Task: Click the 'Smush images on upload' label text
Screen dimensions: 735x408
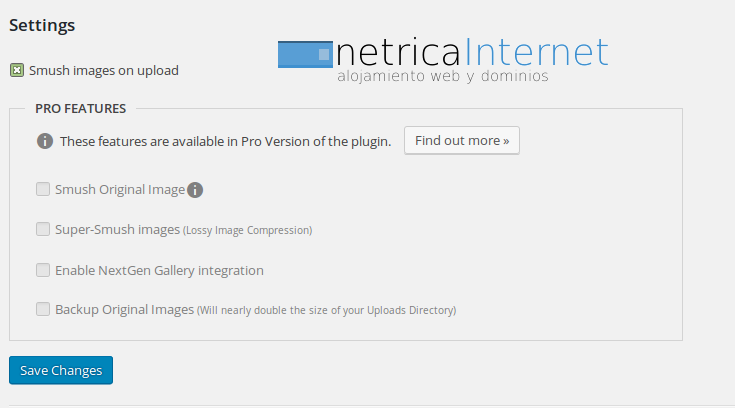Action: (x=104, y=70)
